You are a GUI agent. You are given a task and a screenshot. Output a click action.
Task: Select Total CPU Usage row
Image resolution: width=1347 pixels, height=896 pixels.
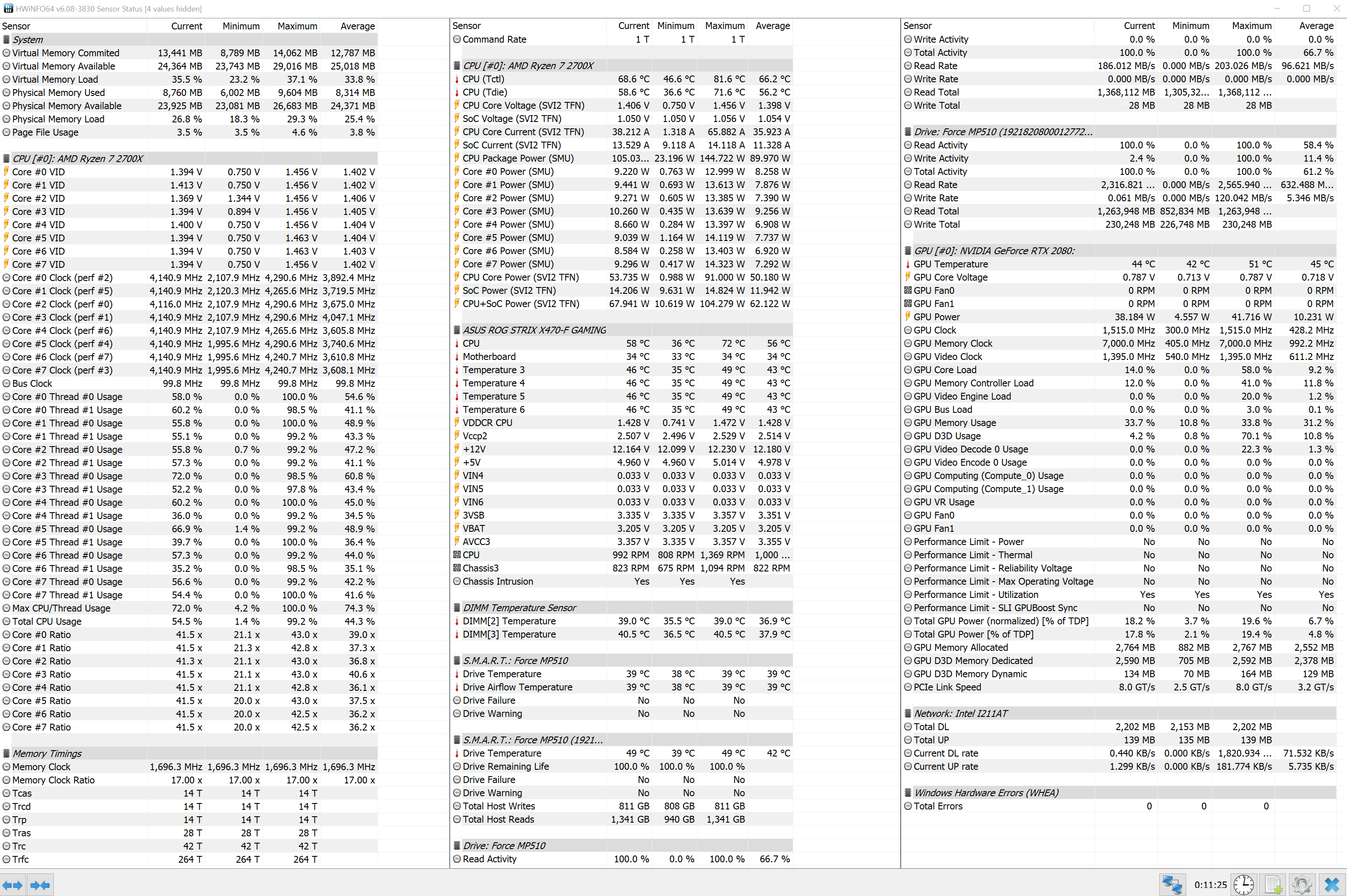(x=47, y=621)
